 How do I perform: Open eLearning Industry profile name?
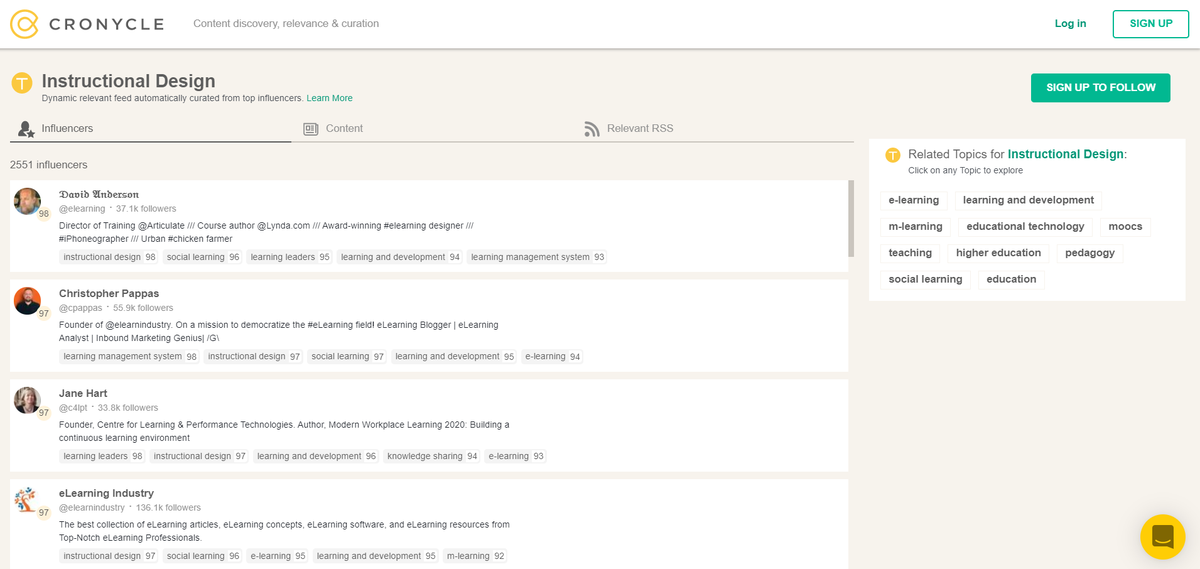pyautogui.click(x=106, y=493)
